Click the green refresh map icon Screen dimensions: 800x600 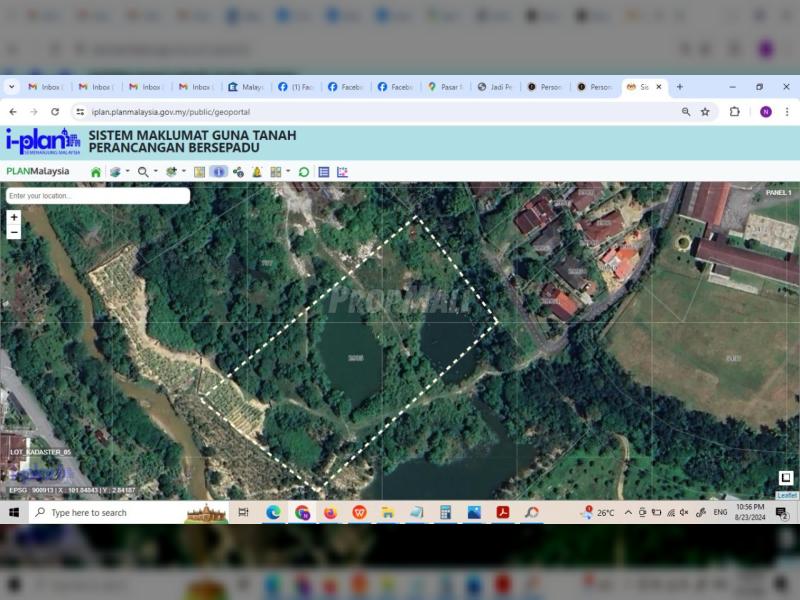(x=304, y=172)
